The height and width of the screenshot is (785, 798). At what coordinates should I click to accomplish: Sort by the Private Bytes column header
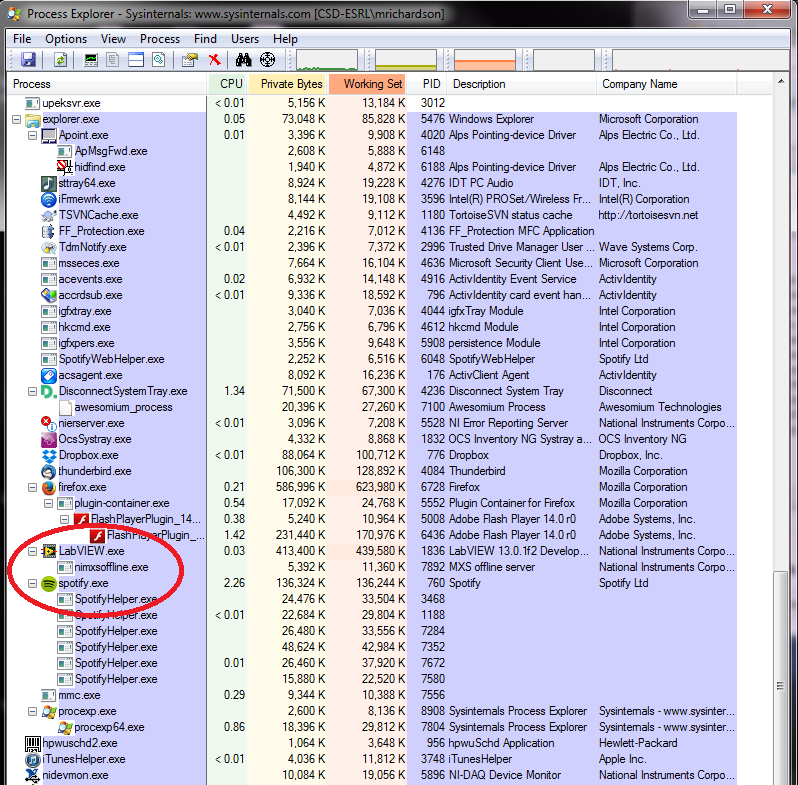click(x=288, y=84)
